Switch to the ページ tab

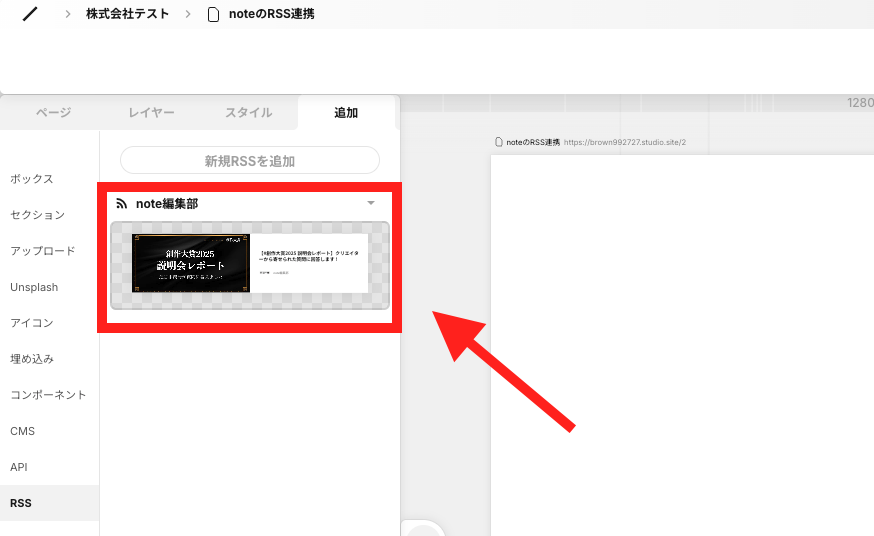54,113
